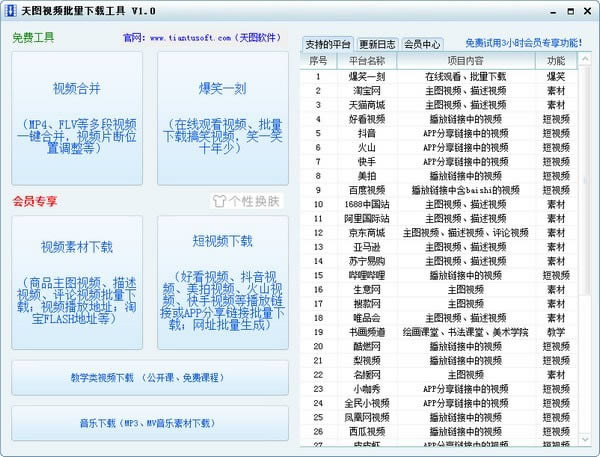The height and width of the screenshot is (457, 600).
Task: Sort by 序号 column header
Action: [x=318, y=61]
